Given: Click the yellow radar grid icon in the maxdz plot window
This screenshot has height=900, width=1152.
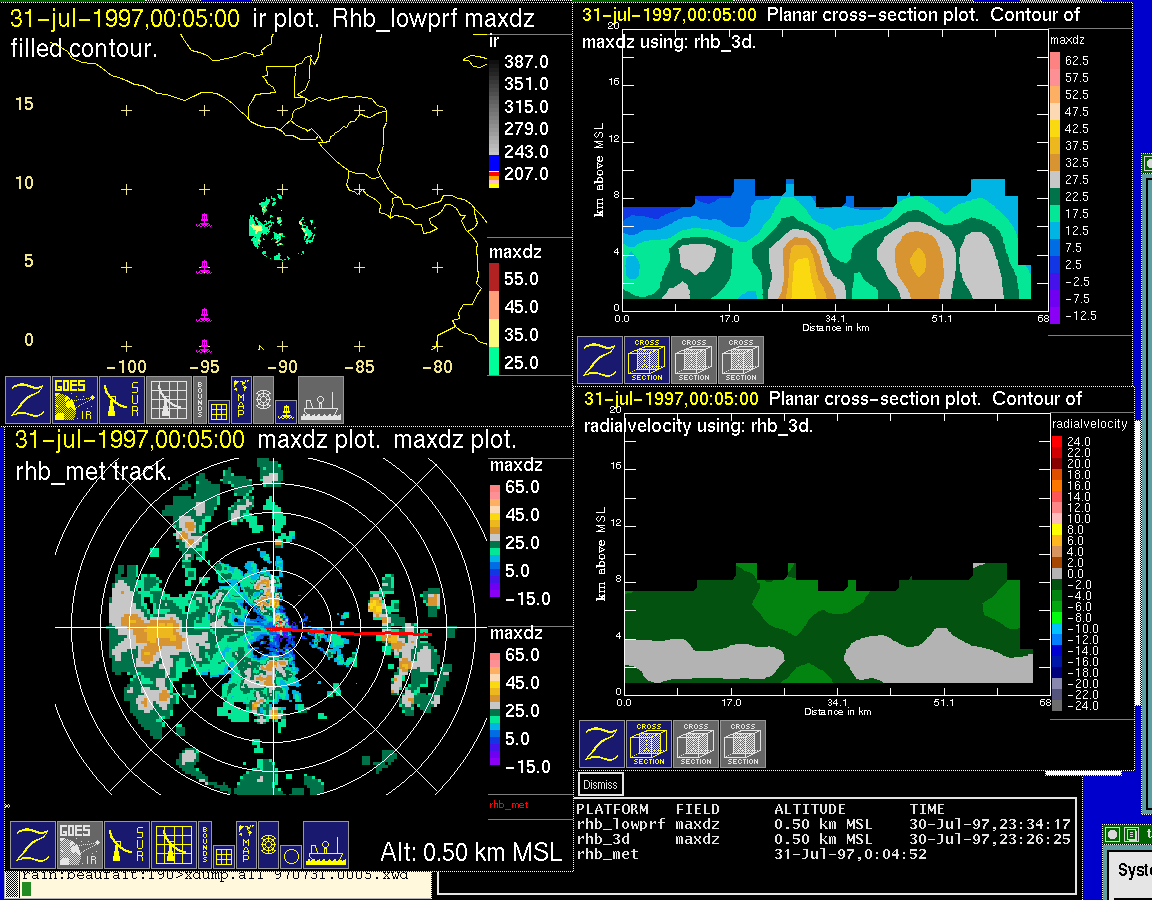Looking at the screenshot, I should click(173, 844).
